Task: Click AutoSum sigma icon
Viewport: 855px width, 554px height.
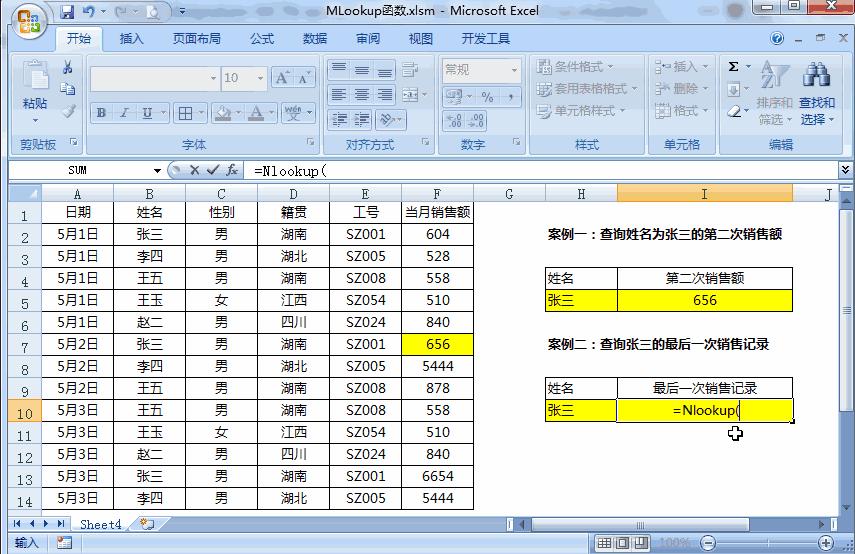Action: (x=734, y=67)
